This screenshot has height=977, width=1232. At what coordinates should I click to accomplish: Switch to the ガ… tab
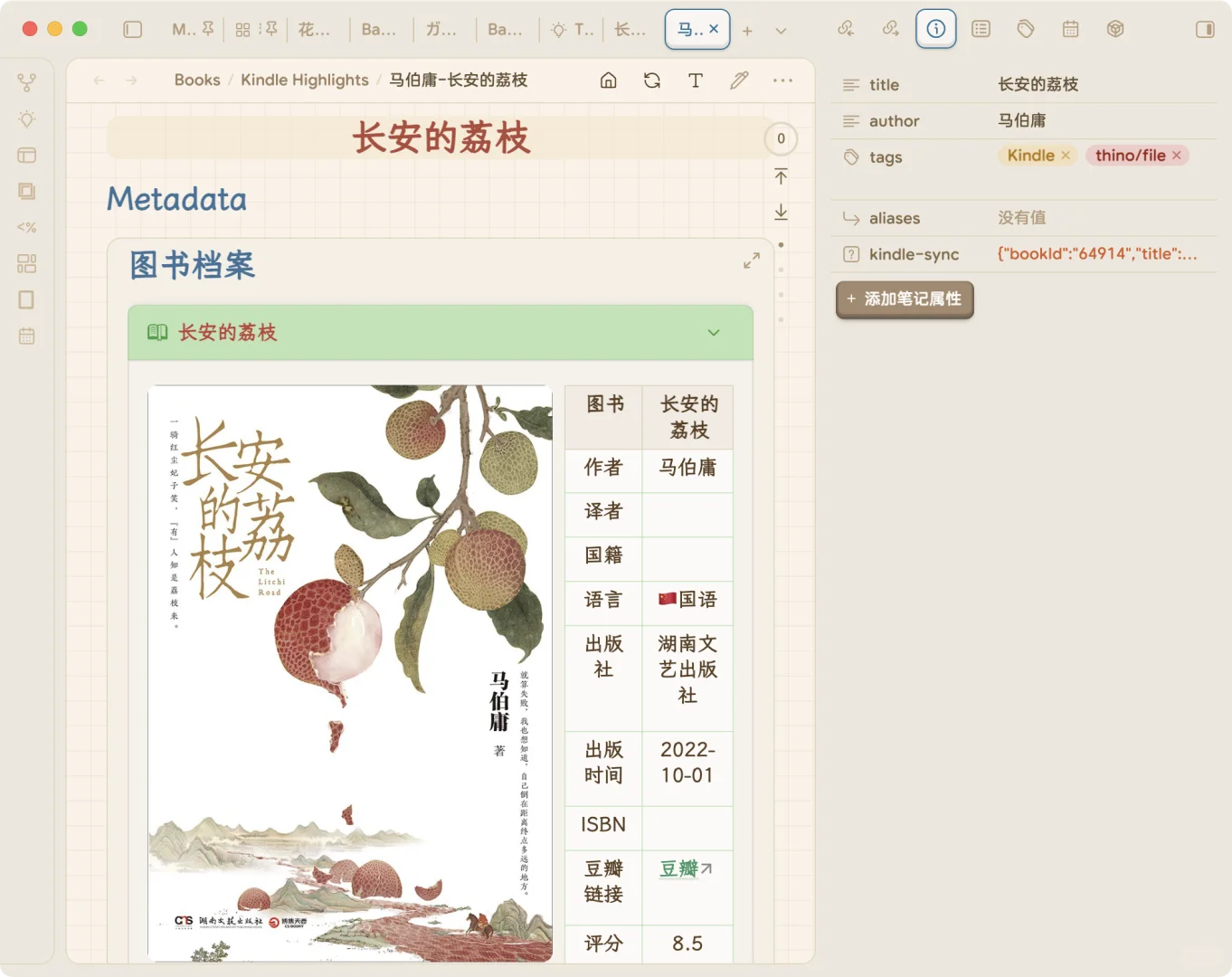pyautogui.click(x=444, y=30)
